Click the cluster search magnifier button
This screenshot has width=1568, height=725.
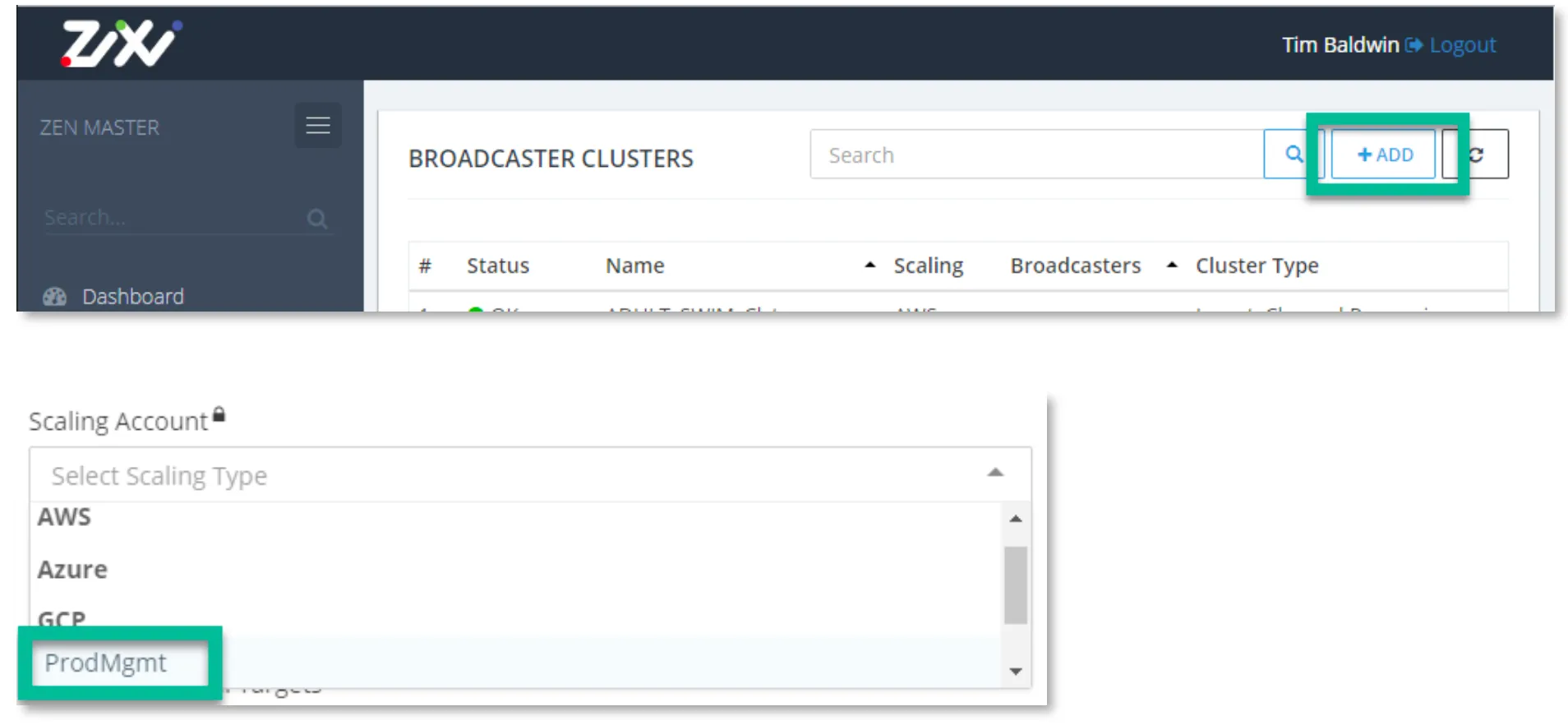point(1293,154)
